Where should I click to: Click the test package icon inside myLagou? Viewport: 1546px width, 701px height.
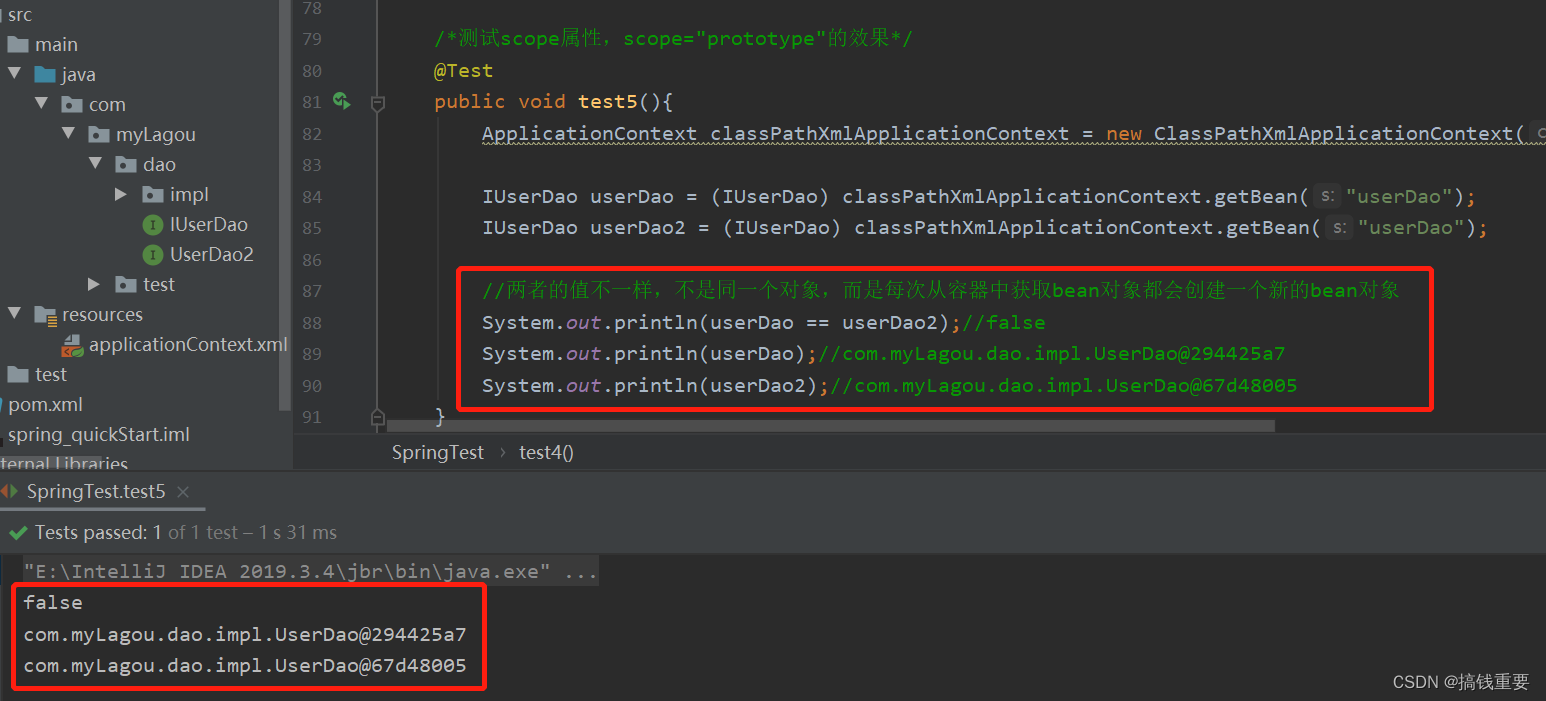(126, 284)
